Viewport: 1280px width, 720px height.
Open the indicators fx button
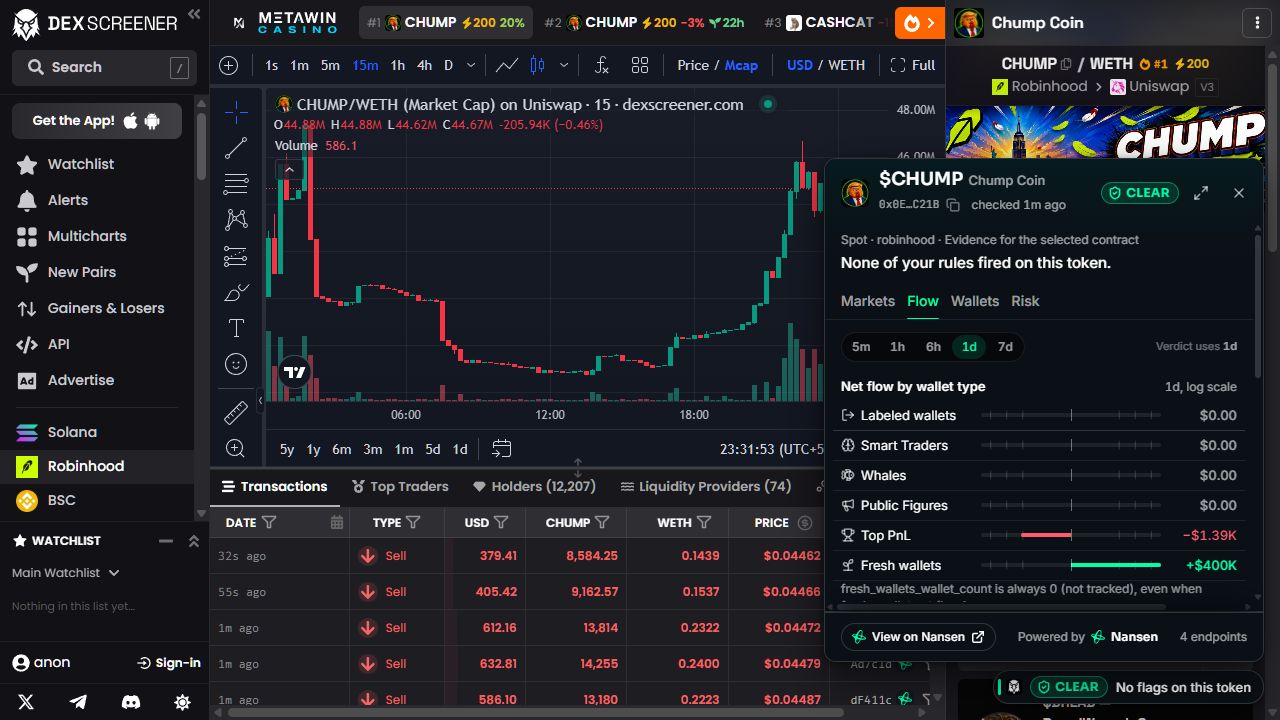coord(601,65)
